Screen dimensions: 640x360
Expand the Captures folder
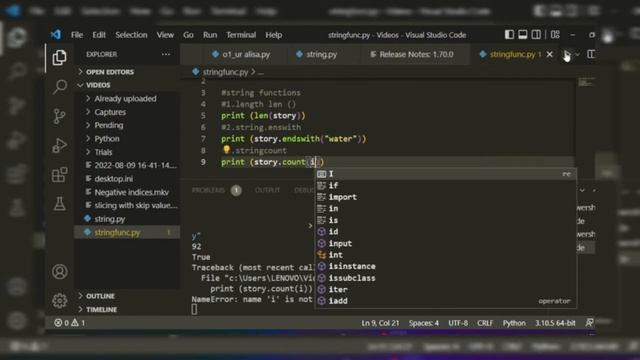[127, 112]
